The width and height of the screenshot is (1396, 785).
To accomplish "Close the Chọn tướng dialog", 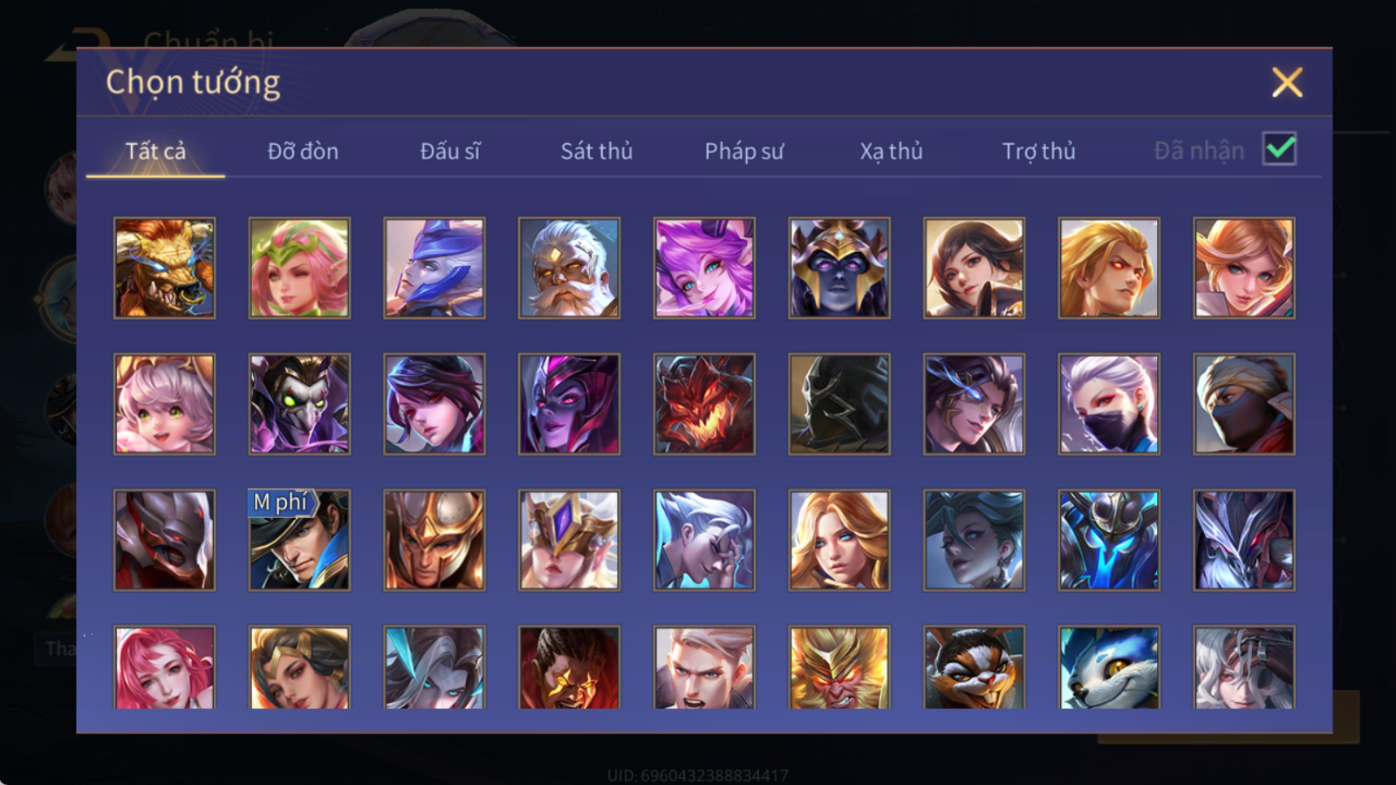I will click(1287, 82).
